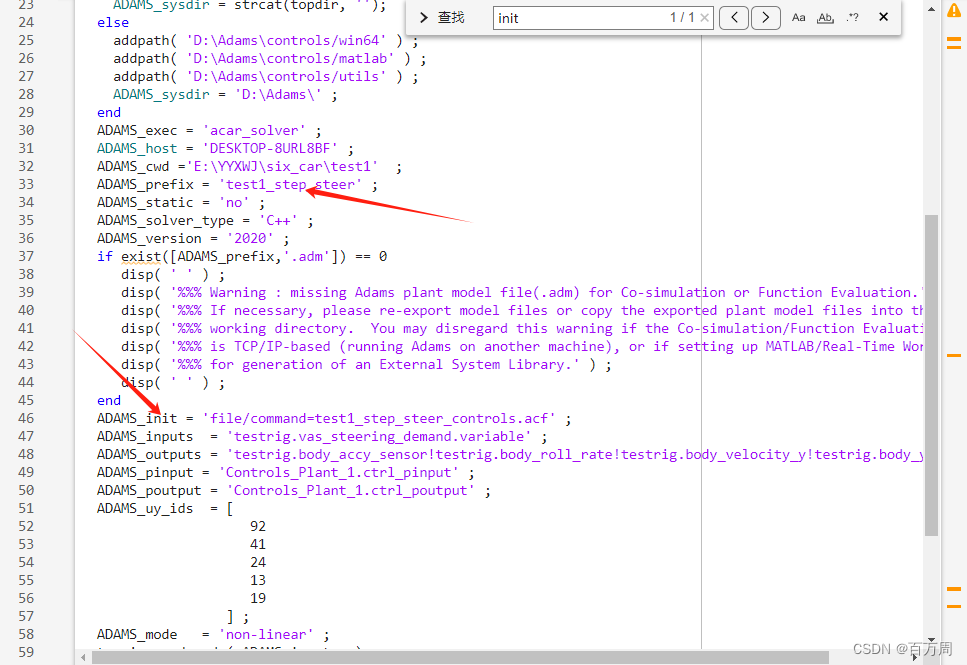This screenshot has height=665, width=967.
Task: Click the 'non-linear' string value
Action: pyautogui.click(x=266, y=634)
